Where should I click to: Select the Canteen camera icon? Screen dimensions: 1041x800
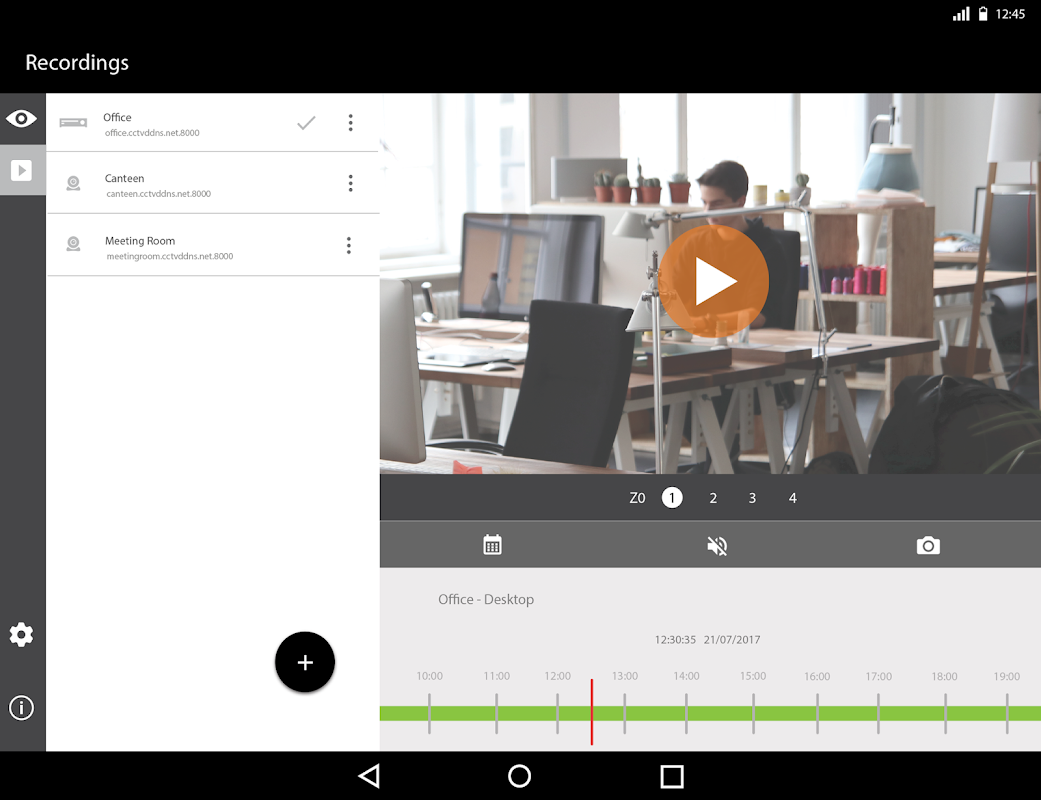point(74,183)
